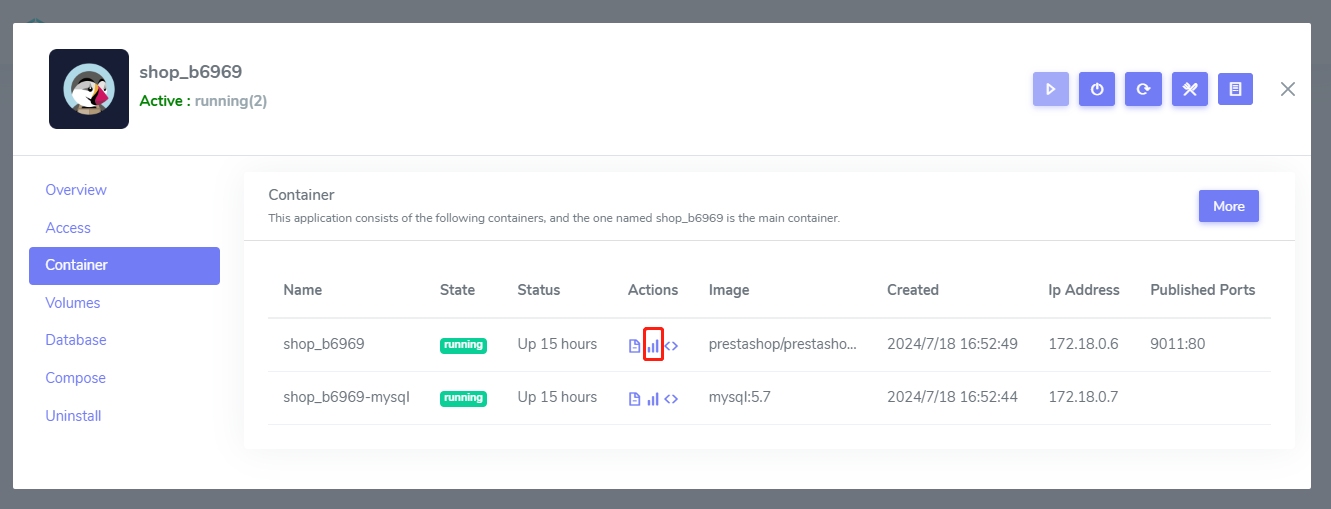Open code terminal icon for shop_b6969 container
Image resolution: width=1331 pixels, height=509 pixels.
click(671, 345)
